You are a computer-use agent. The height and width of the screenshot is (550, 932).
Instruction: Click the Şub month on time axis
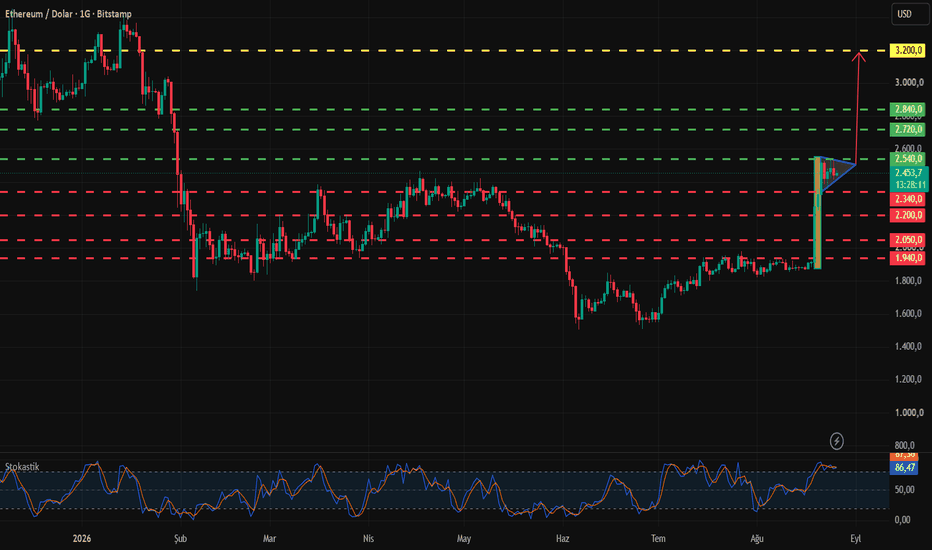point(180,539)
